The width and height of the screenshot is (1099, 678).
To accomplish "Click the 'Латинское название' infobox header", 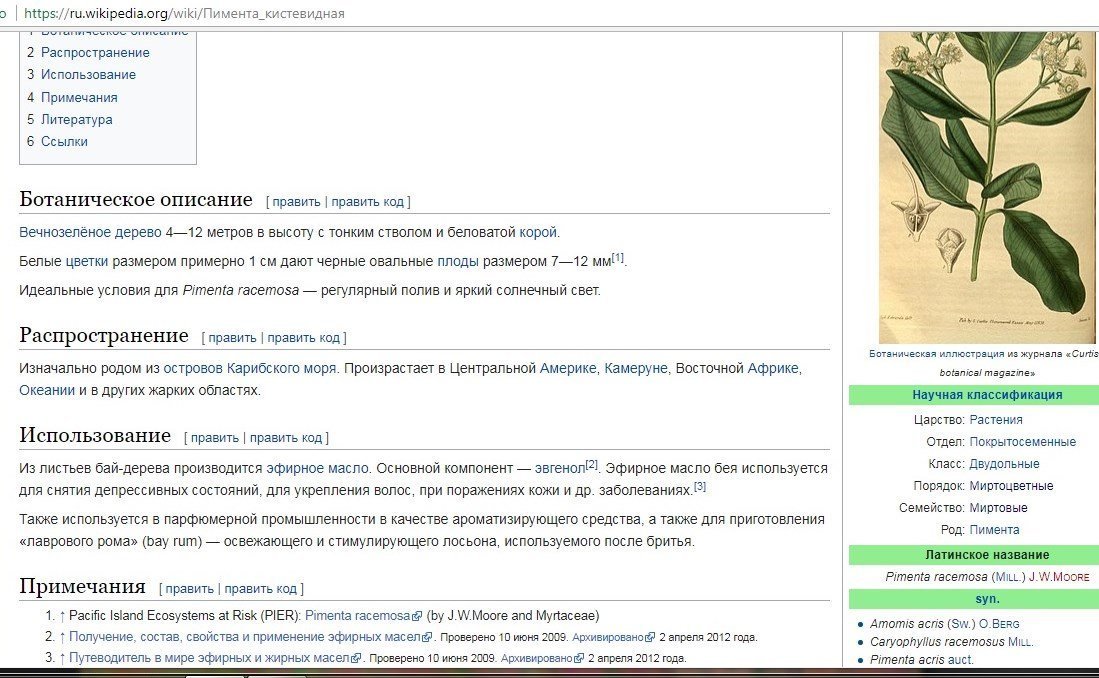I will [987, 555].
